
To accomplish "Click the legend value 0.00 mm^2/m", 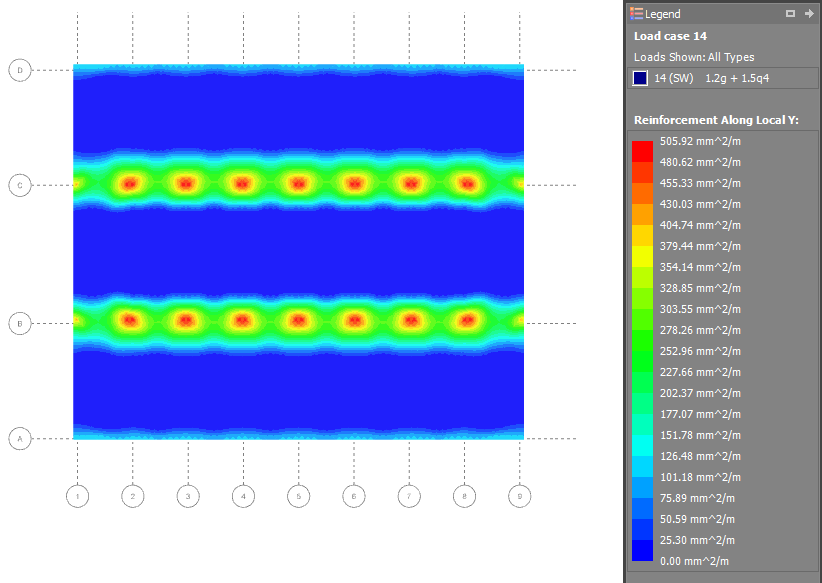I will click(x=694, y=560).
